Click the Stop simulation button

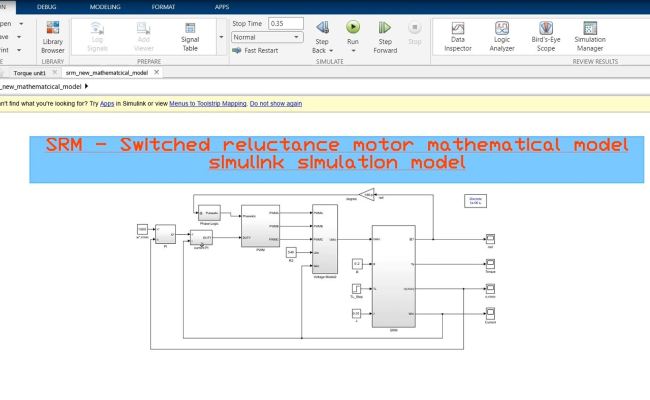tap(415, 33)
